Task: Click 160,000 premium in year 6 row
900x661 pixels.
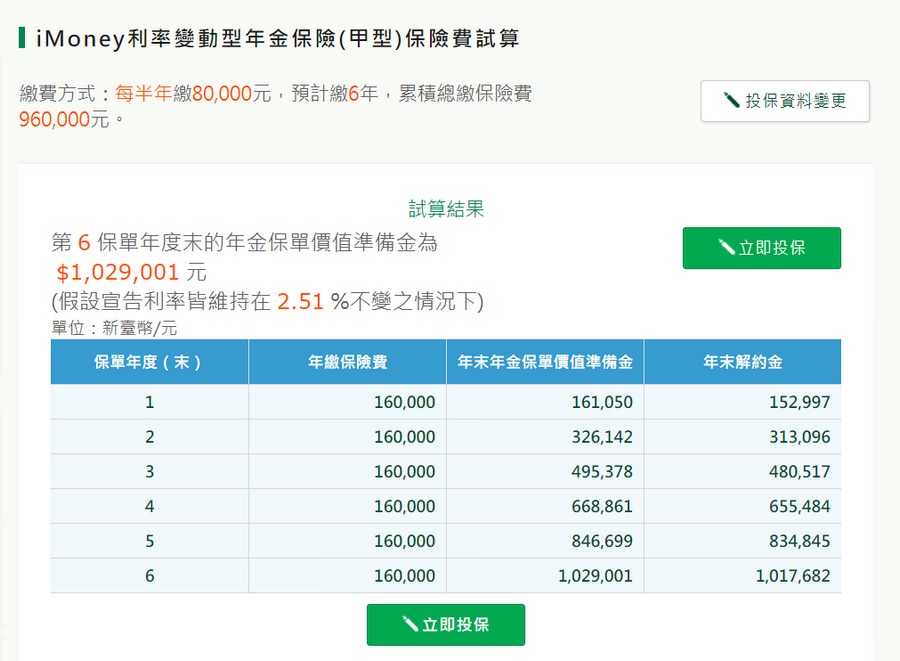Action: click(x=405, y=576)
